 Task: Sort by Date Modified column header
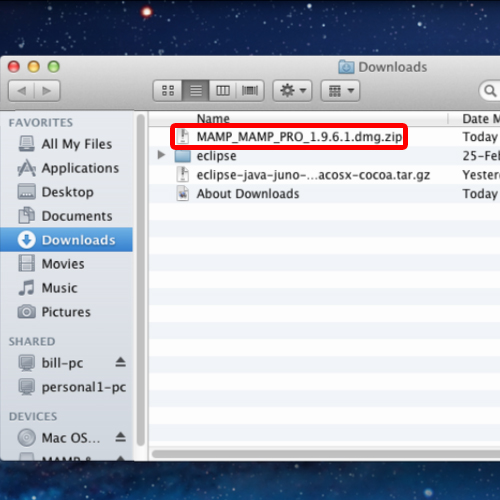(481, 119)
